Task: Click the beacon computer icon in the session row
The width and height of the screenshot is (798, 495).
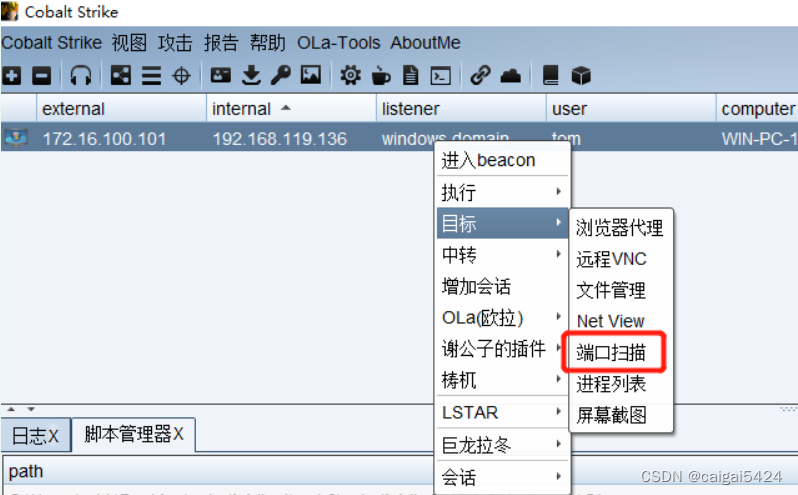Action: pyautogui.click(x=16, y=138)
